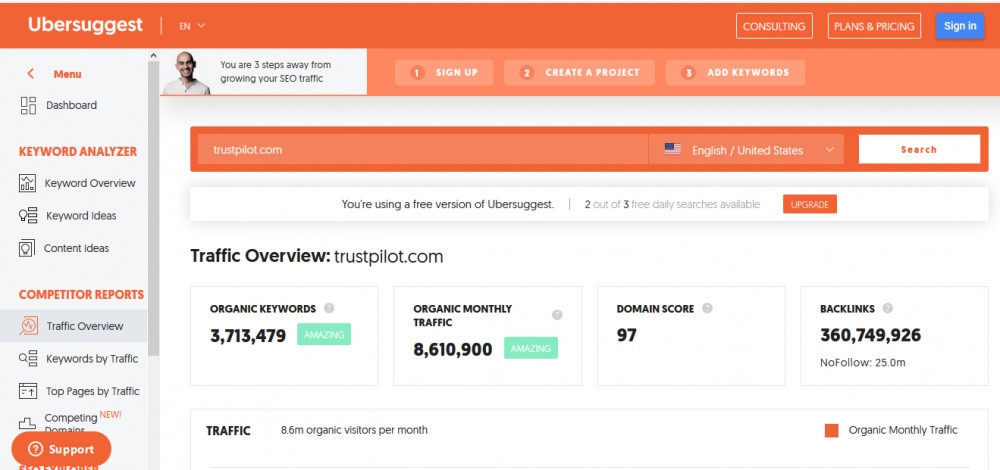This screenshot has height=470, width=1000.
Task: Click the Keywords by Traffic icon
Action: [x=28, y=358]
